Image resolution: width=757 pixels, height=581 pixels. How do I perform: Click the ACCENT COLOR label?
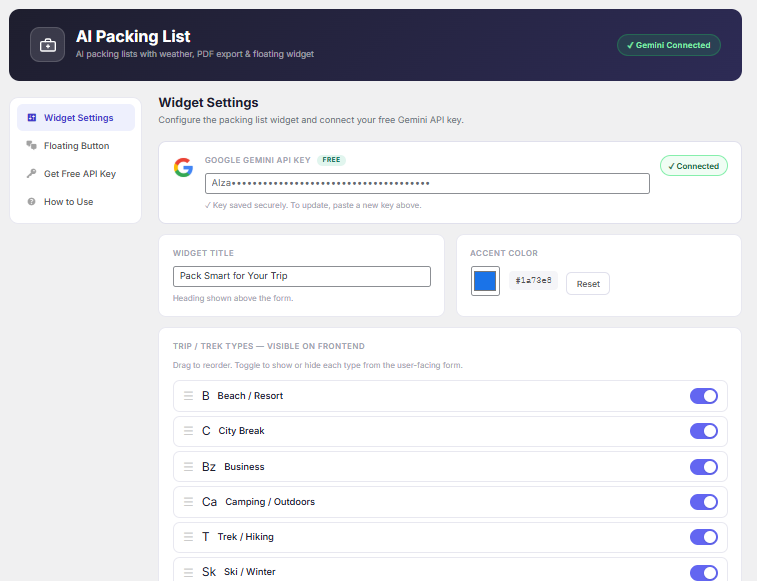coord(504,253)
